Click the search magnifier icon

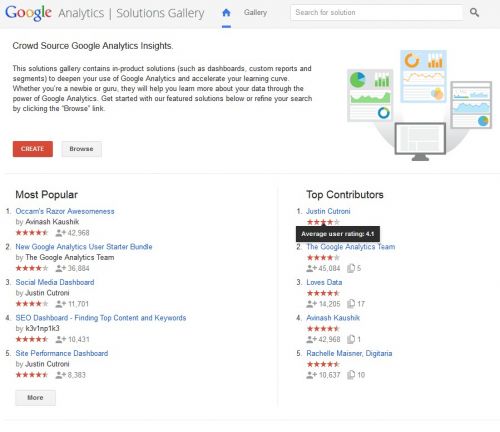coord(474,13)
